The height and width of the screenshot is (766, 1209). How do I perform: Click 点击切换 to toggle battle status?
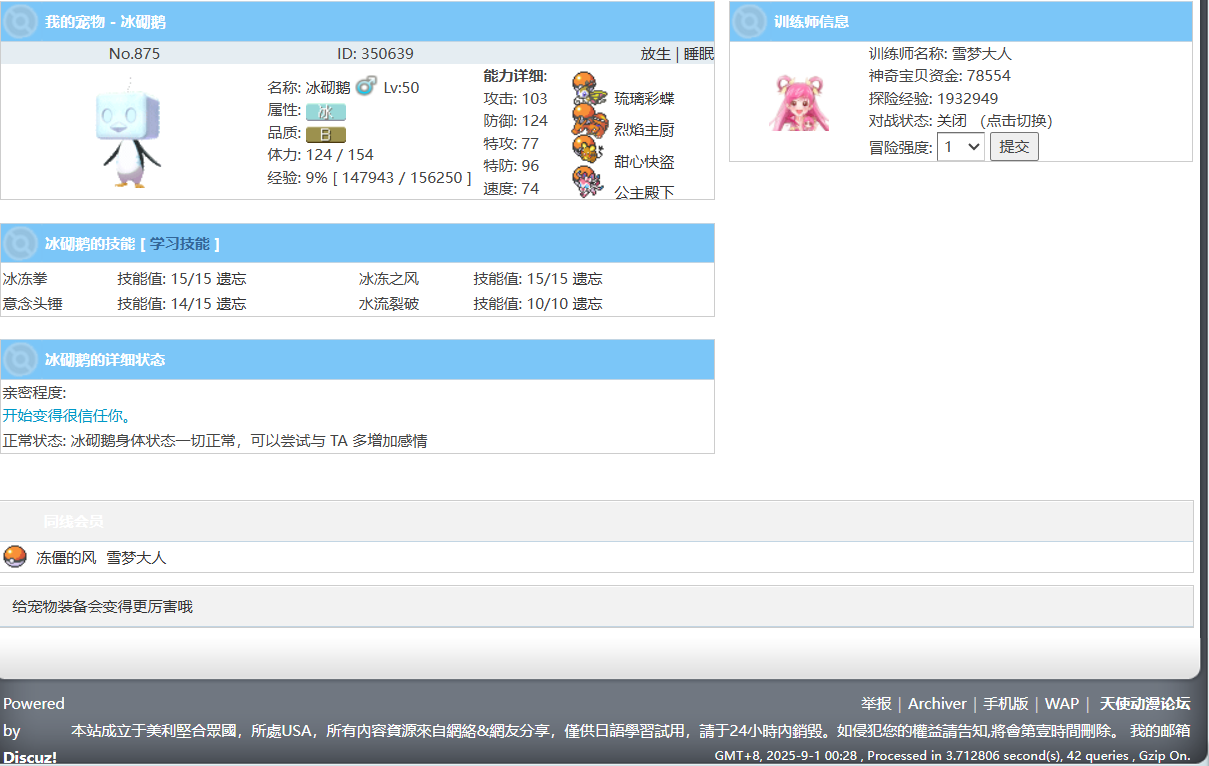(1017, 121)
